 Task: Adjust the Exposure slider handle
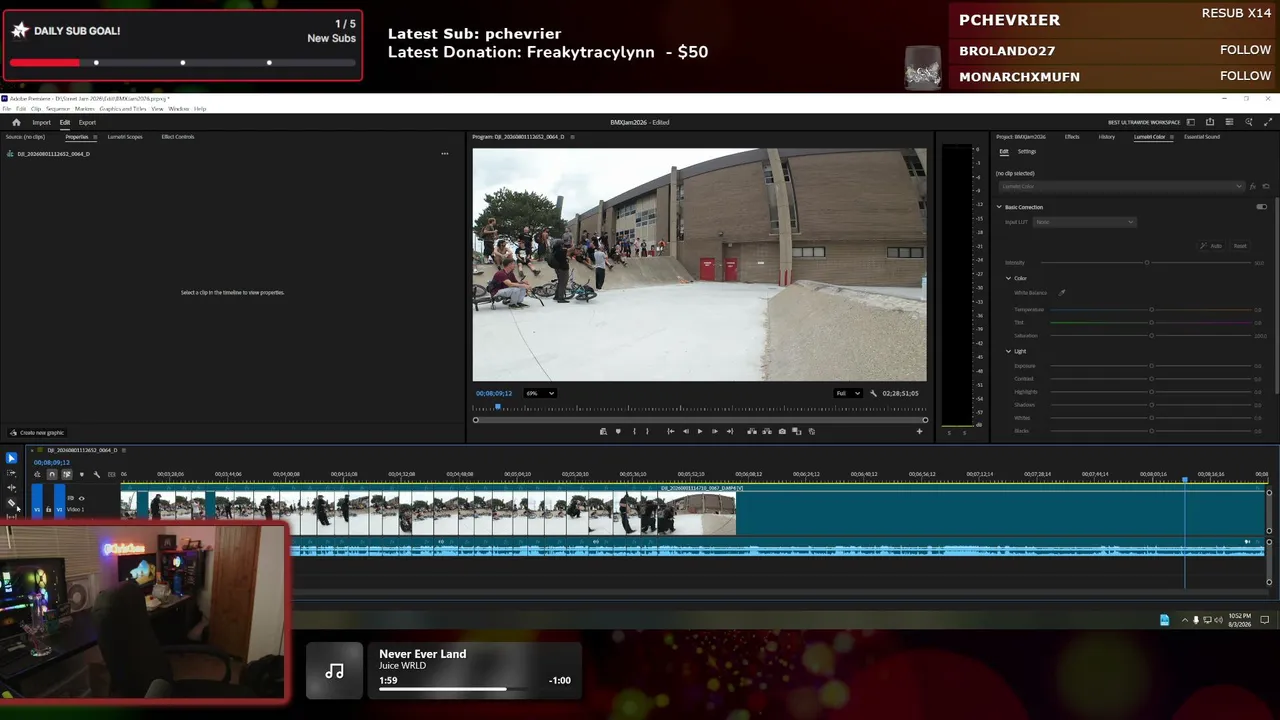click(x=1151, y=366)
